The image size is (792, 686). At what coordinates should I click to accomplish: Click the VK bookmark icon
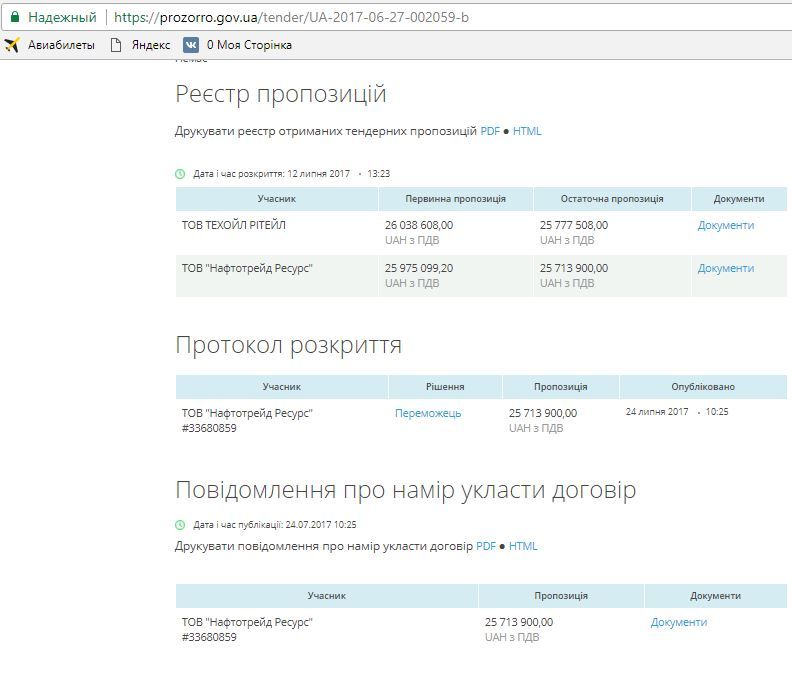pyautogui.click(x=190, y=45)
